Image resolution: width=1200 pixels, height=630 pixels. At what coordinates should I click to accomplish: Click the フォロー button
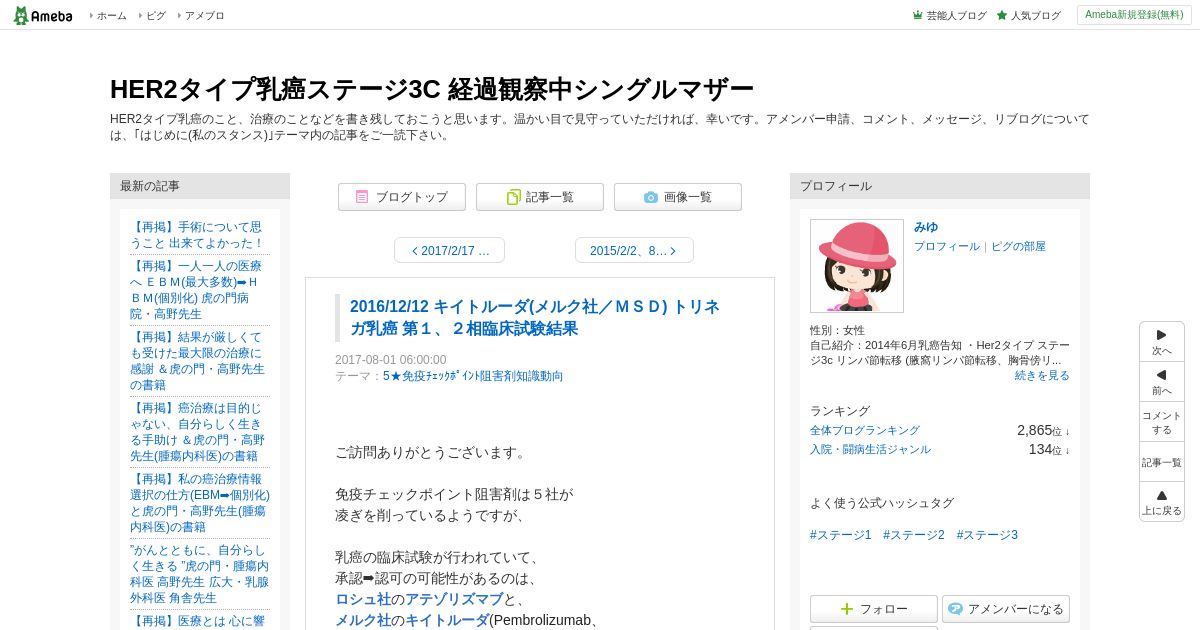[874, 609]
